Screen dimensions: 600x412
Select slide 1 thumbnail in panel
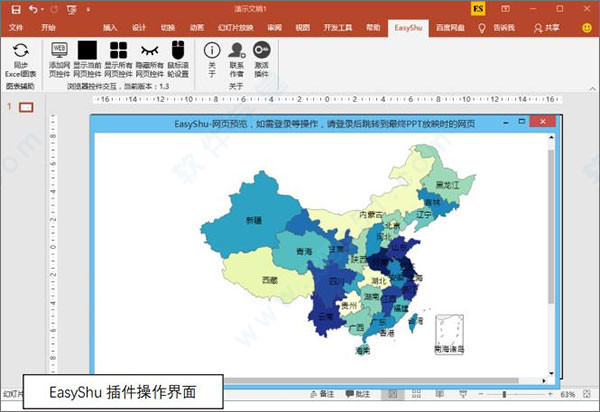coord(26,107)
